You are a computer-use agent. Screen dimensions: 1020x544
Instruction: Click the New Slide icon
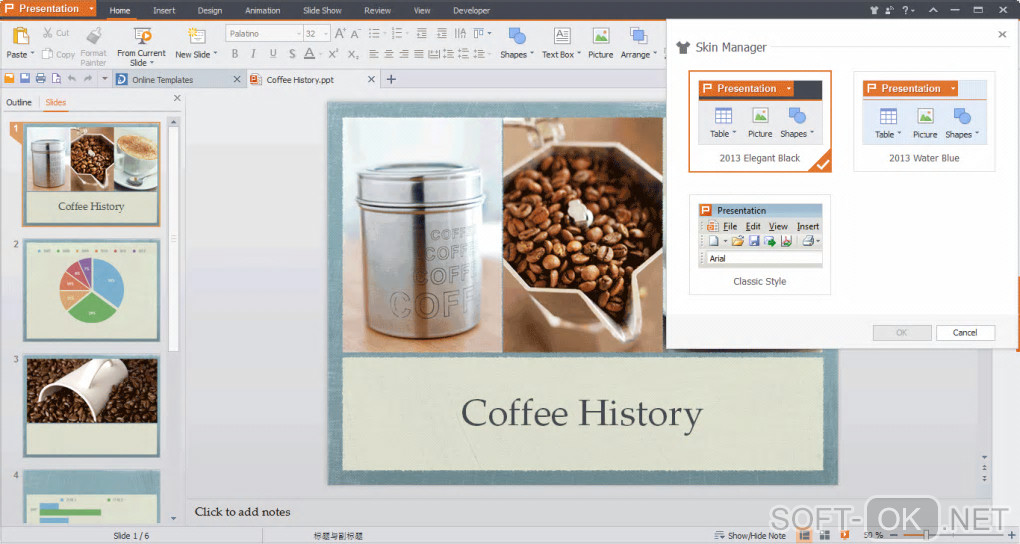pos(196,37)
